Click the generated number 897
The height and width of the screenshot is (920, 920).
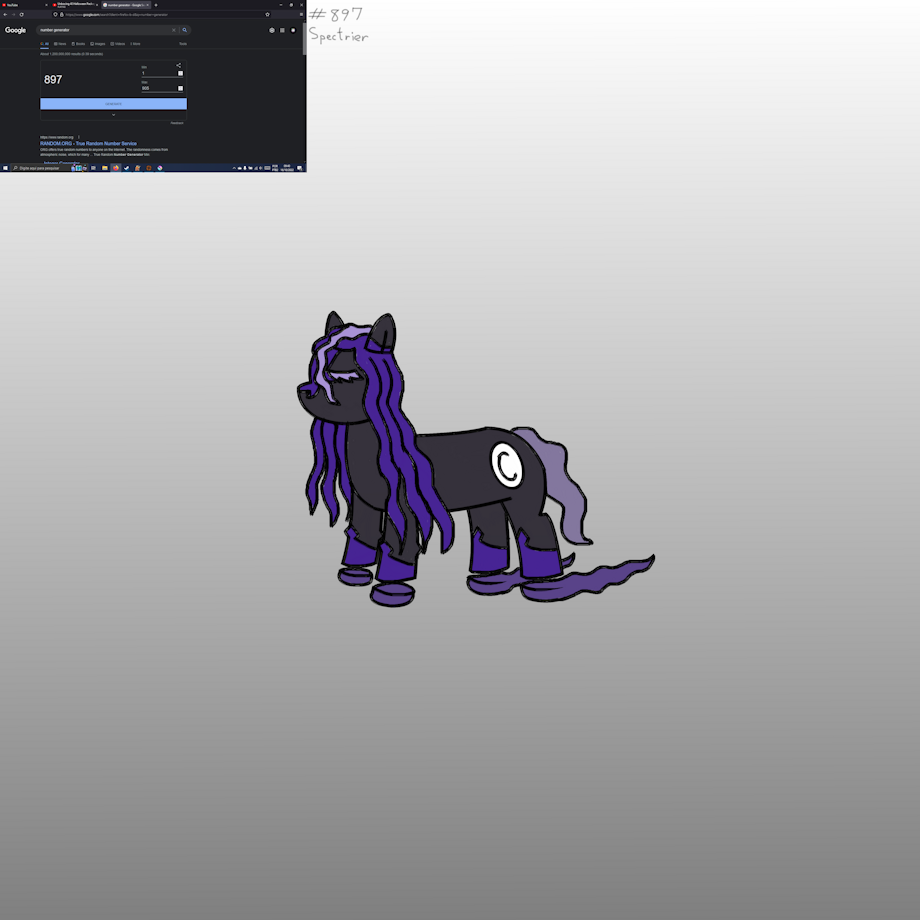tap(53, 80)
